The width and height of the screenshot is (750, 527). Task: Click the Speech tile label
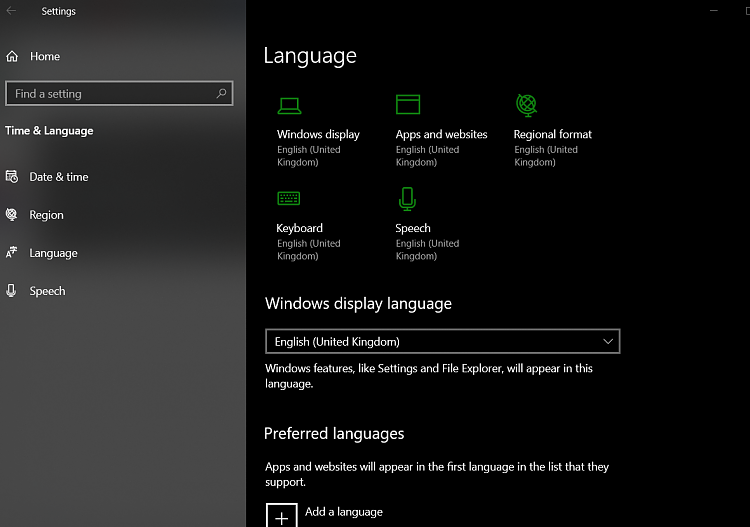tap(413, 228)
